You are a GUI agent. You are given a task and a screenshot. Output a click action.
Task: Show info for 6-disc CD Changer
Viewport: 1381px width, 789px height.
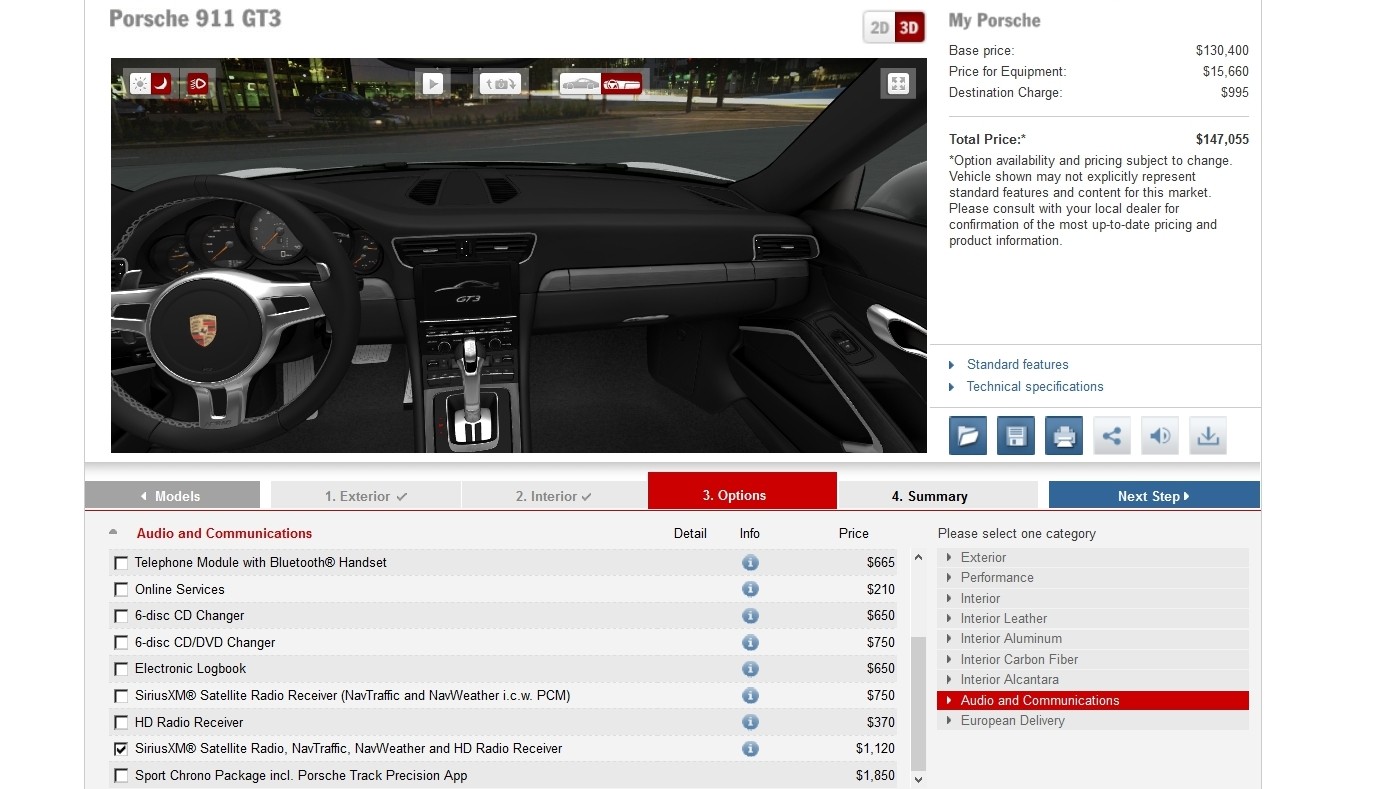pyautogui.click(x=750, y=616)
